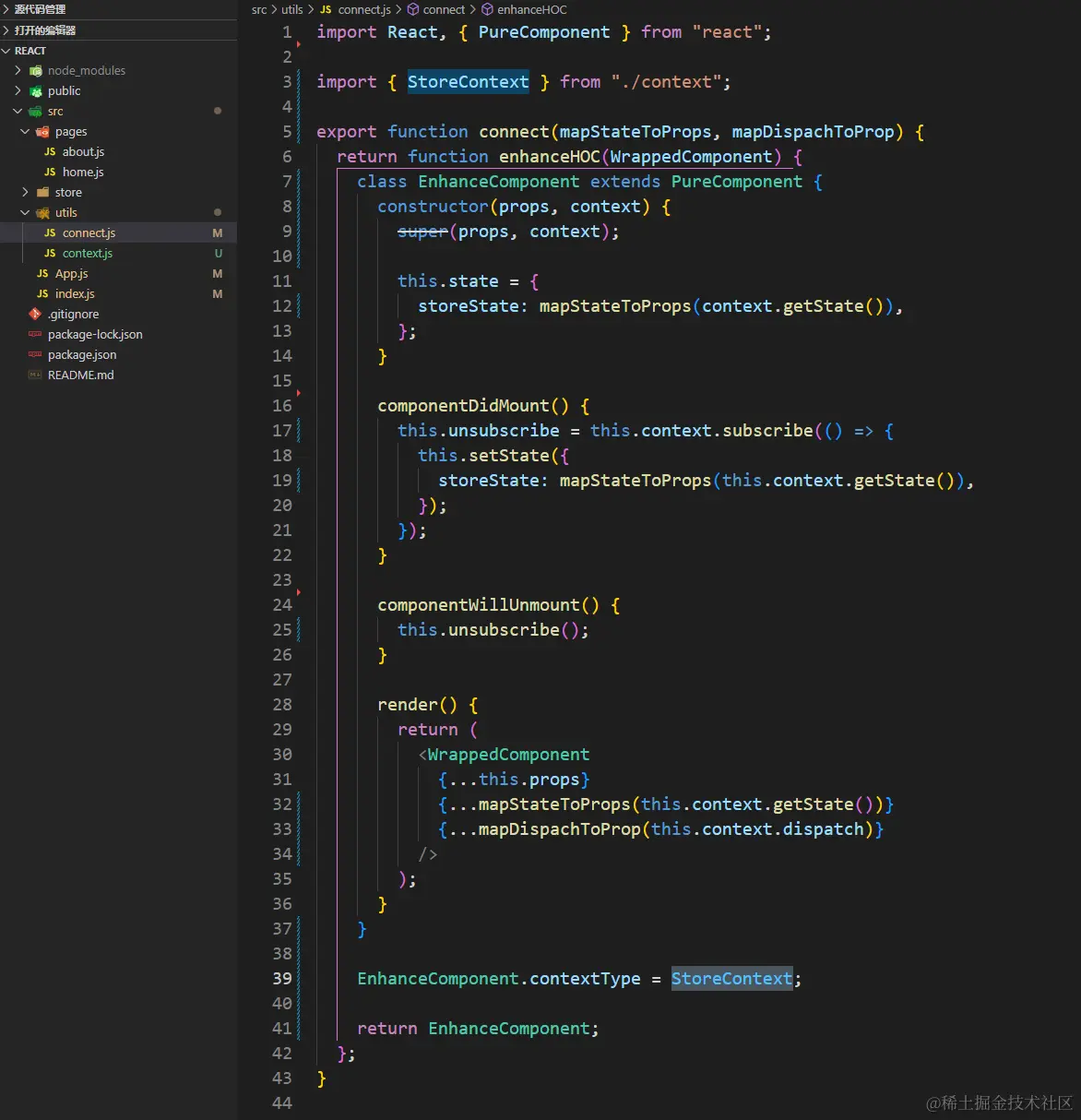Click the StoreContext import on line 3
Image resolution: width=1081 pixels, height=1120 pixels.
pyautogui.click(x=469, y=81)
